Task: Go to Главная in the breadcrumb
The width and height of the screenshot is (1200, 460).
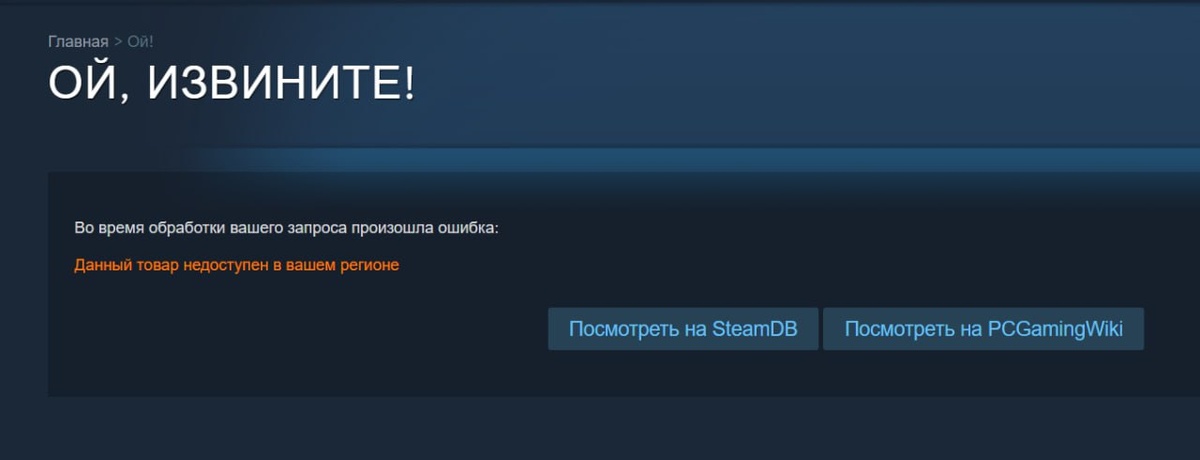Action: tap(78, 42)
